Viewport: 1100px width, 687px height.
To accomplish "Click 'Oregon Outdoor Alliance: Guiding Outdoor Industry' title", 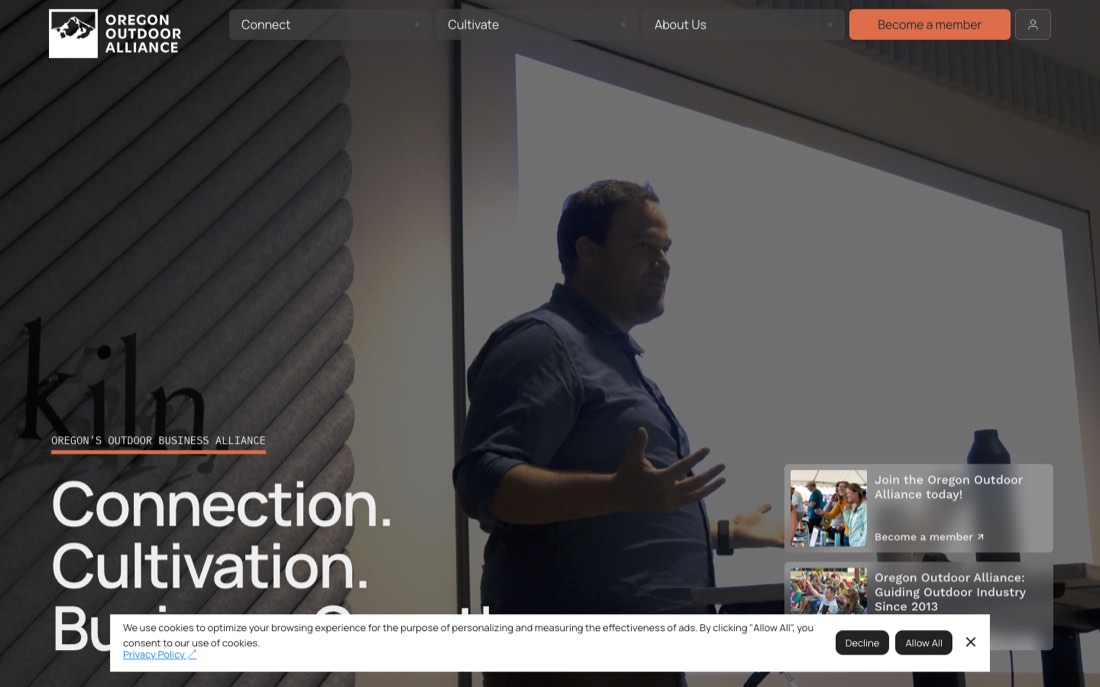I will (950, 592).
